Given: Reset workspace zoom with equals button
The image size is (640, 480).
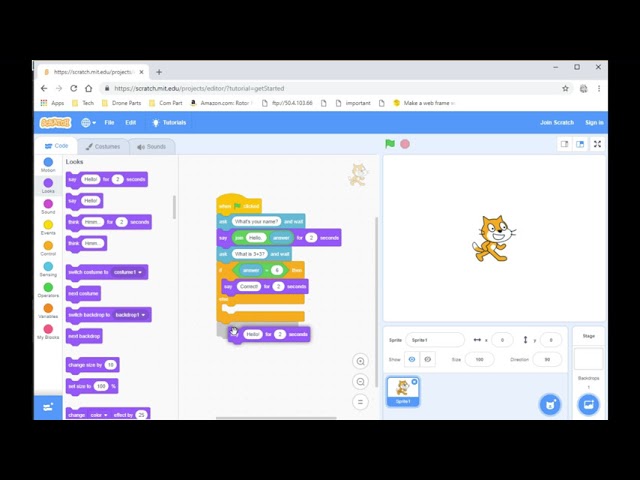Looking at the screenshot, I should pyautogui.click(x=360, y=402).
